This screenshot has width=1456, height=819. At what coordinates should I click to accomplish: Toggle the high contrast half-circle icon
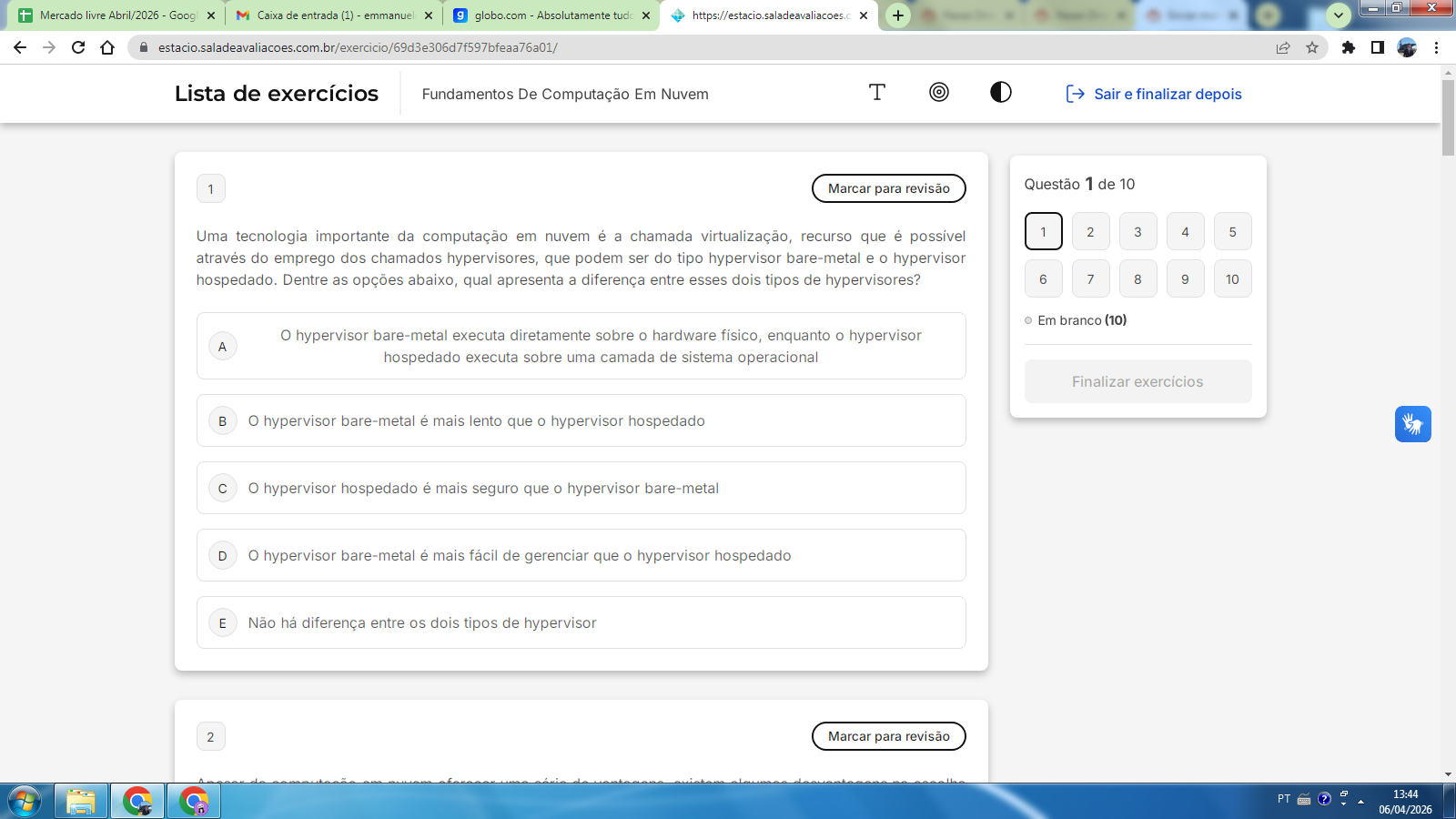click(x=1000, y=92)
